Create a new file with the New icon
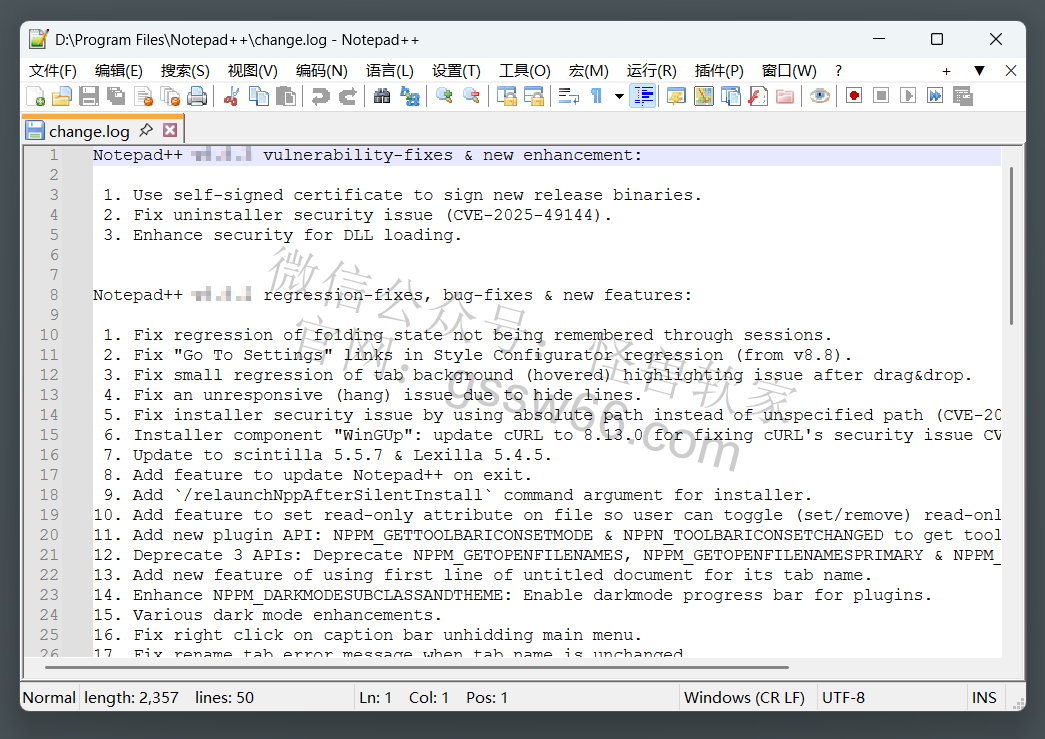Image resolution: width=1045 pixels, height=739 pixels. [x=35, y=97]
